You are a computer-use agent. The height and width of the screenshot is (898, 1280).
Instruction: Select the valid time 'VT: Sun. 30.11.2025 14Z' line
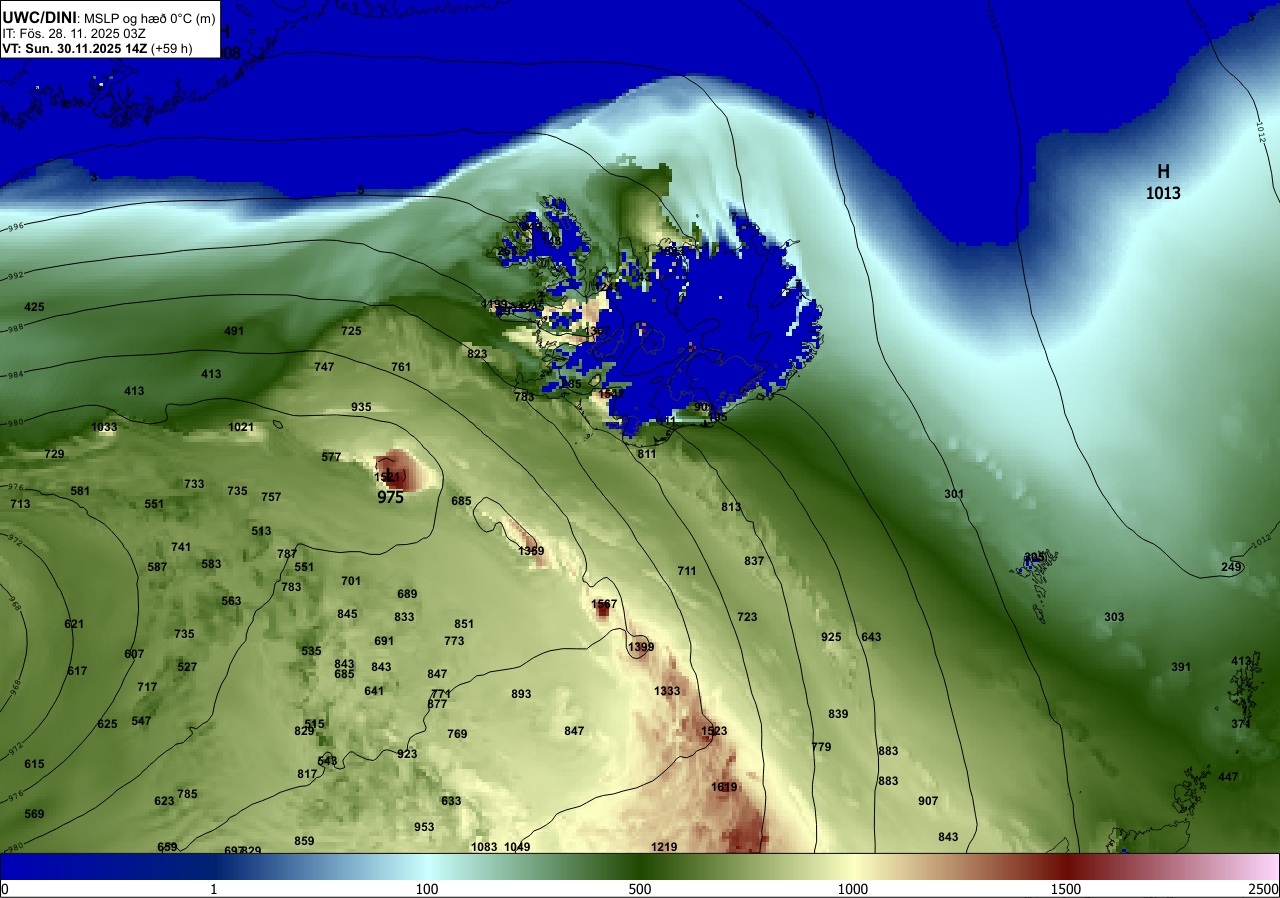76,48
